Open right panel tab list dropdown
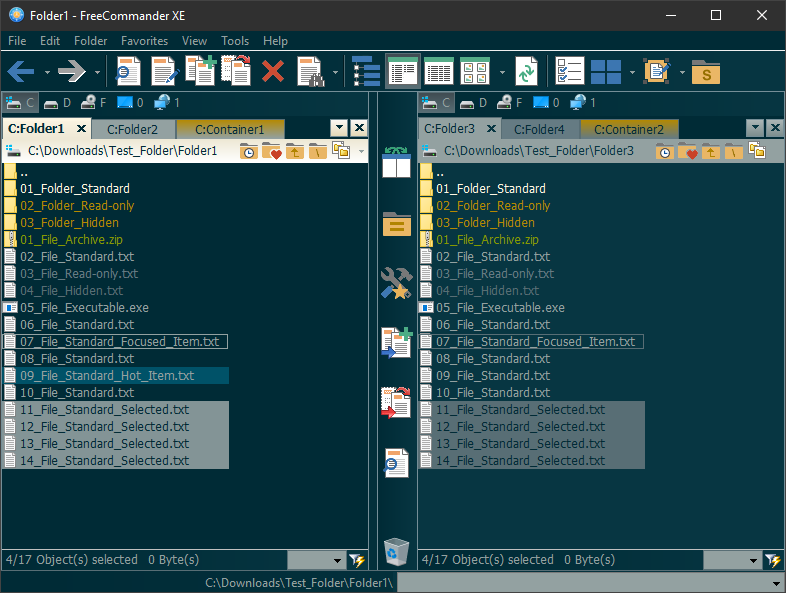The width and height of the screenshot is (786, 593). [755, 128]
